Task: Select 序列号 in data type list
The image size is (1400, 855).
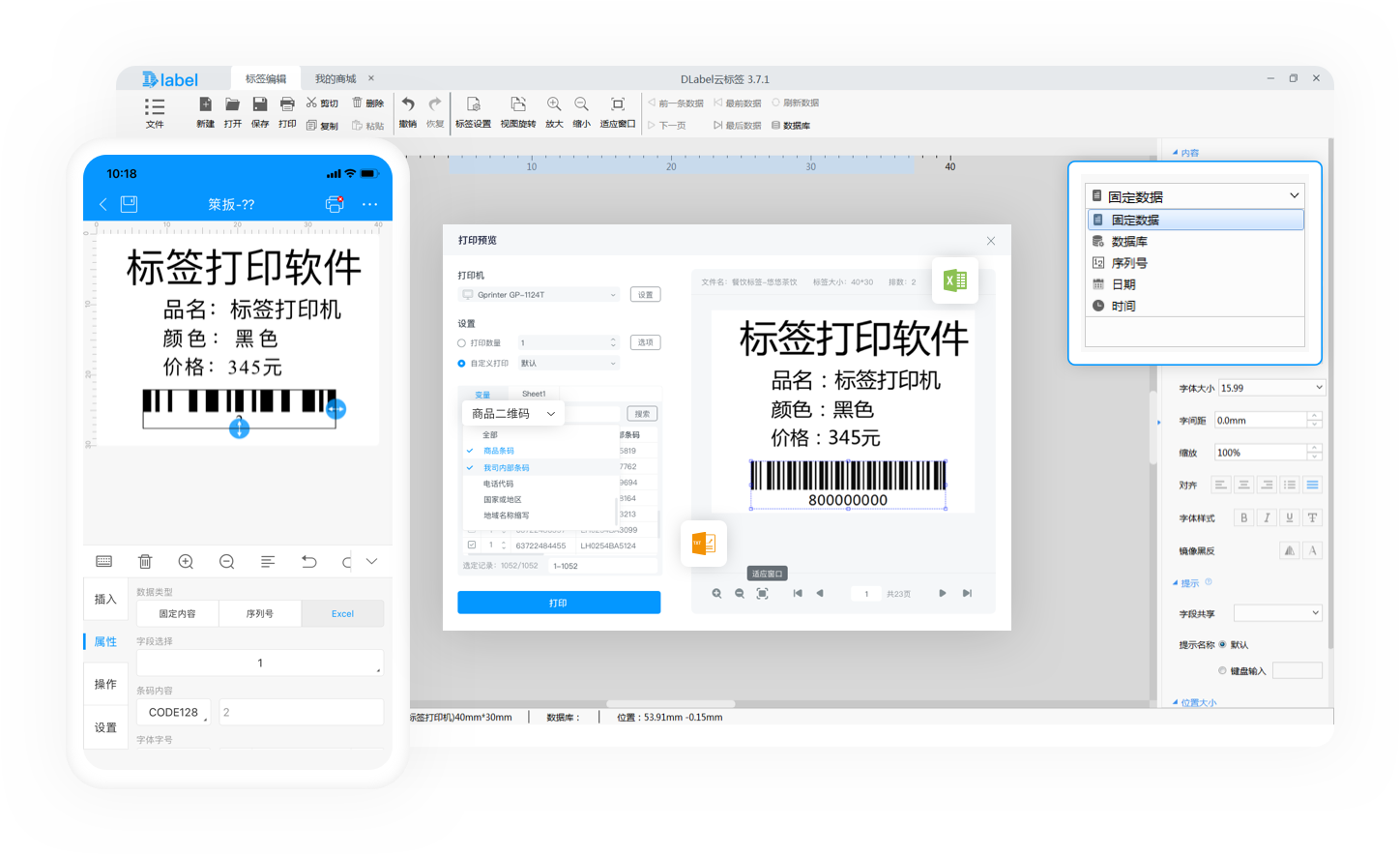Action: (1196, 263)
